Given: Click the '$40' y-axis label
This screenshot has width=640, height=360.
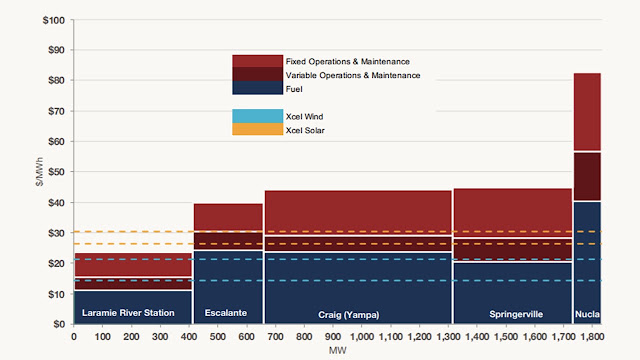Looking at the screenshot, I should click(x=56, y=202).
